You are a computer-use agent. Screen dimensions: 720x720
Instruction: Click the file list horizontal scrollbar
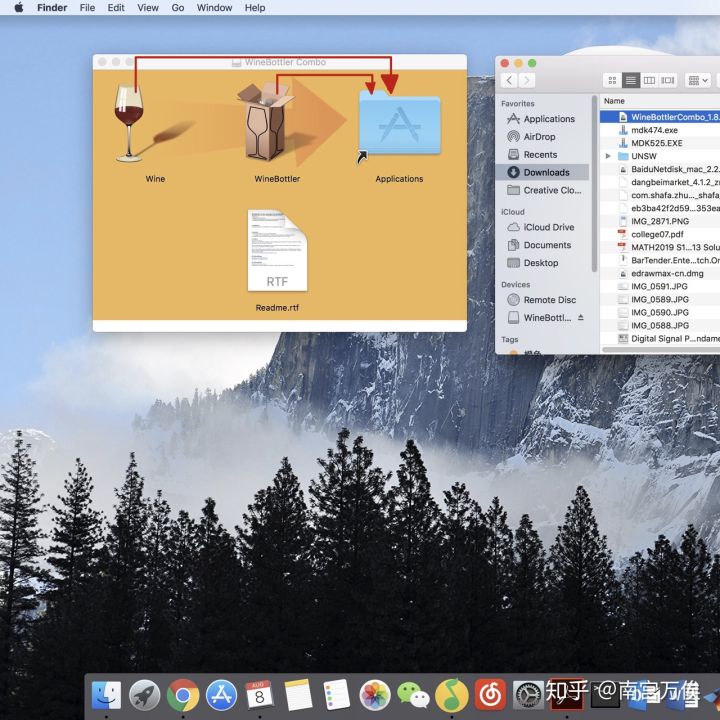coord(661,349)
